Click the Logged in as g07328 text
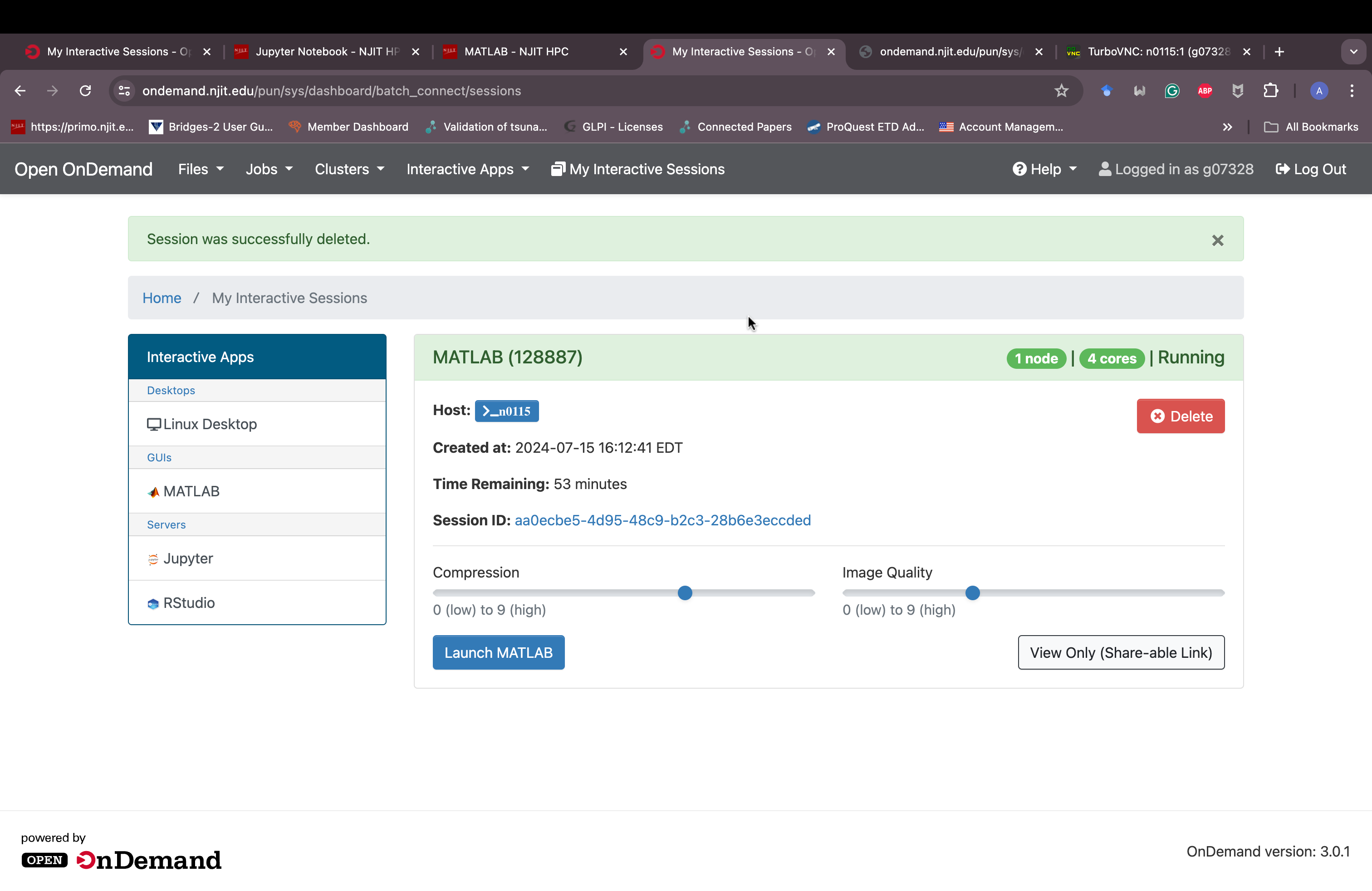The width and height of the screenshot is (1372, 891). 1176,169
